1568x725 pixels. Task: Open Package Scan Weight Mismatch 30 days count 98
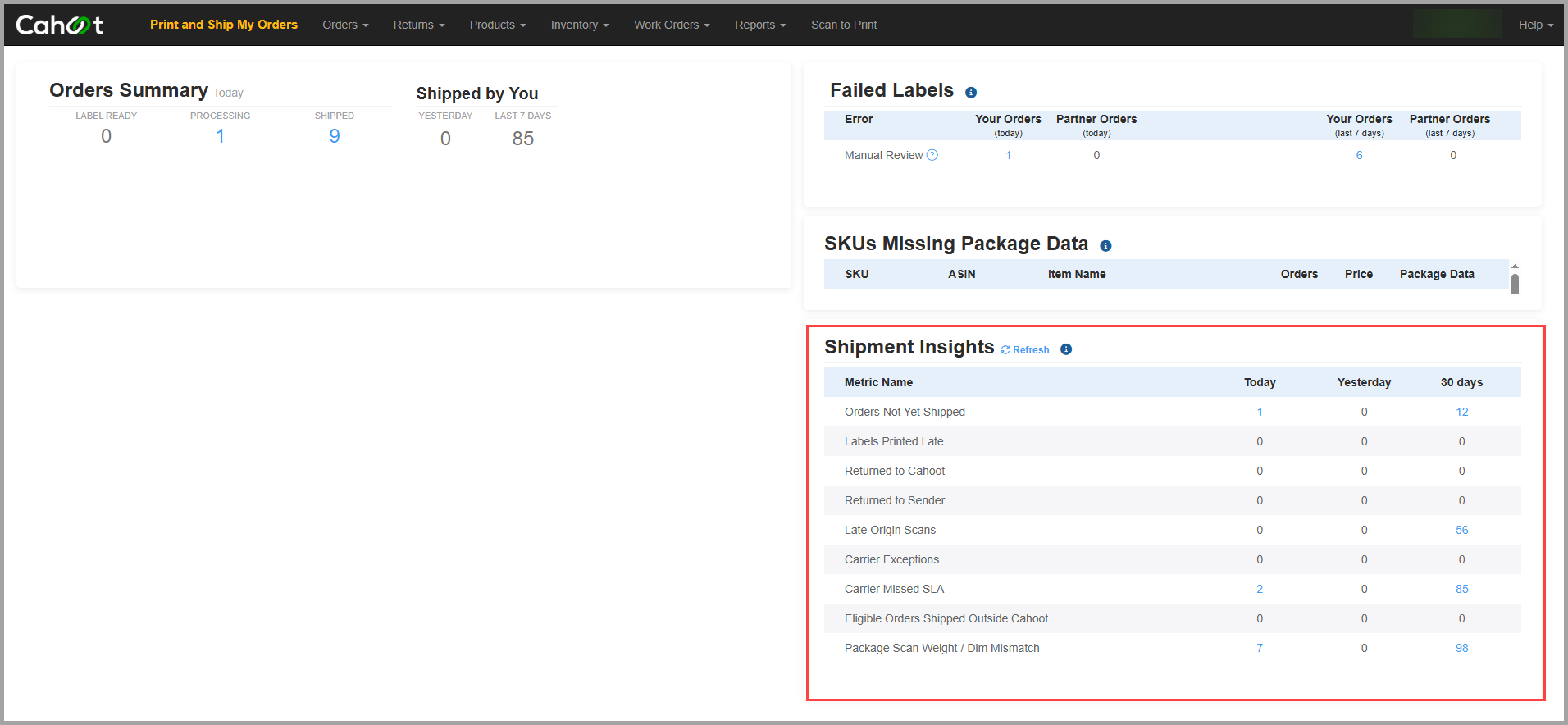coord(1461,648)
